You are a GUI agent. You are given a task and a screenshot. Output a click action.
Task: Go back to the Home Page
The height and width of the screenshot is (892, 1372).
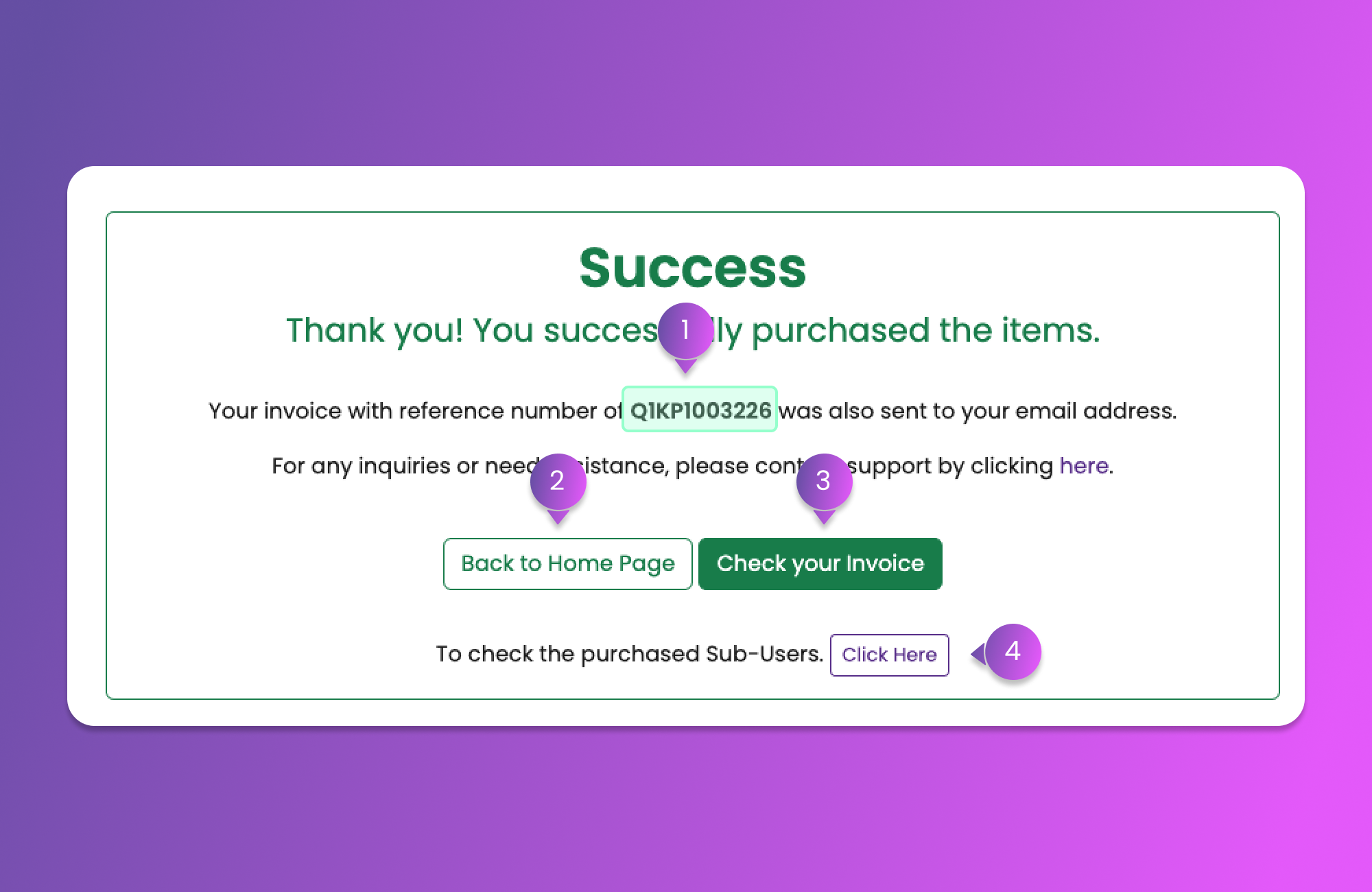point(567,564)
